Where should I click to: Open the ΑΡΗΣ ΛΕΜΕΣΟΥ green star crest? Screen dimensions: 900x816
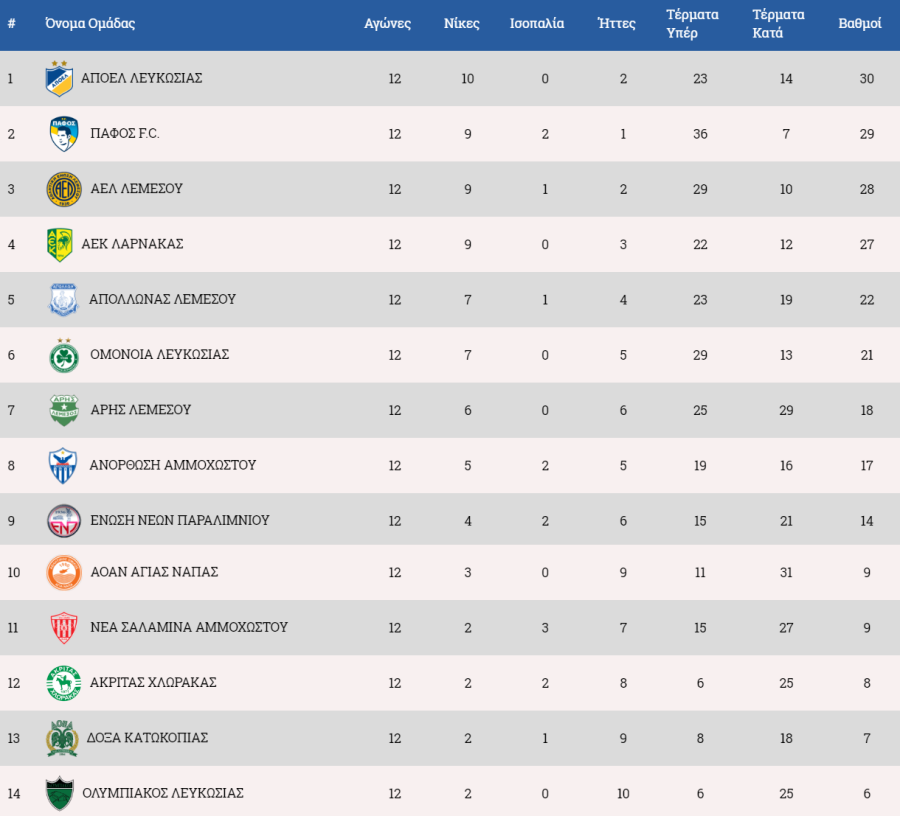point(64,410)
